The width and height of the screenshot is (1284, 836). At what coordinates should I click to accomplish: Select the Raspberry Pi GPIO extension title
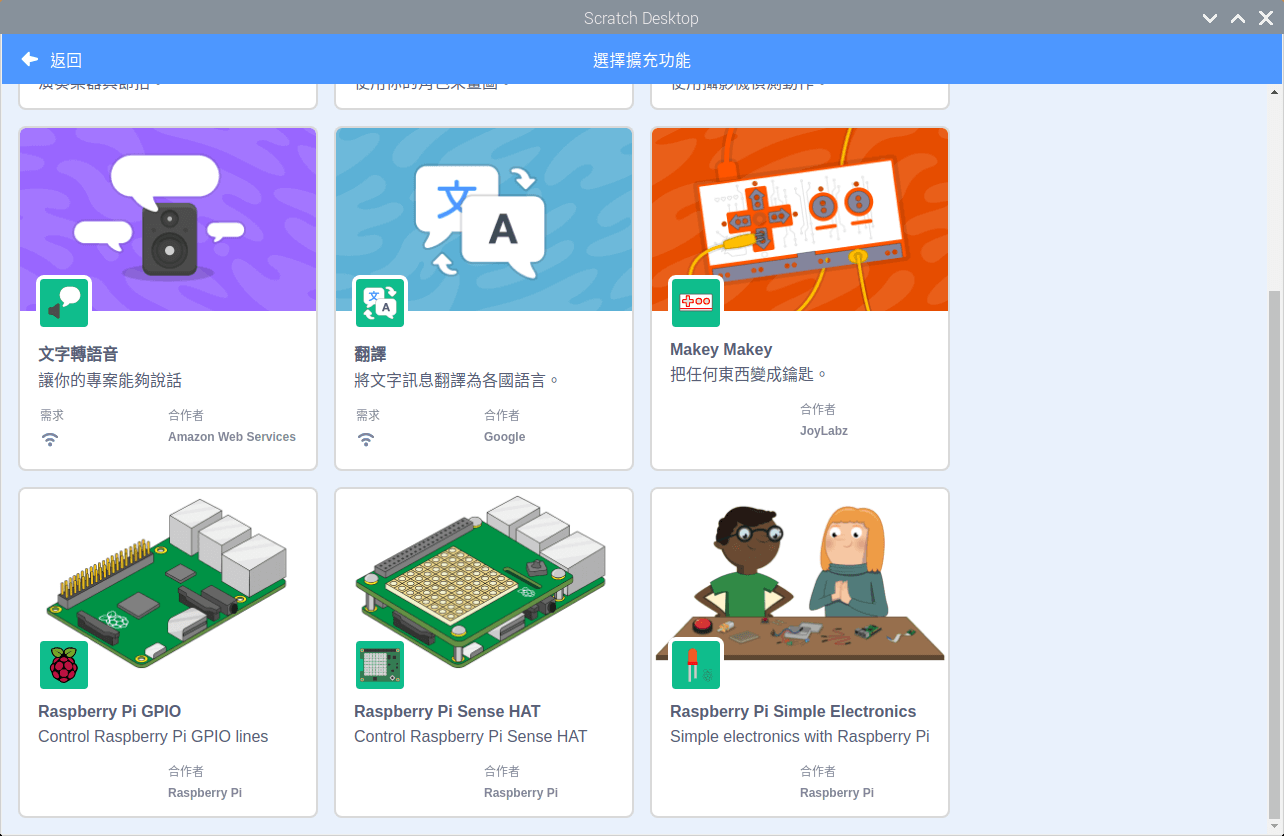coord(110,711)
